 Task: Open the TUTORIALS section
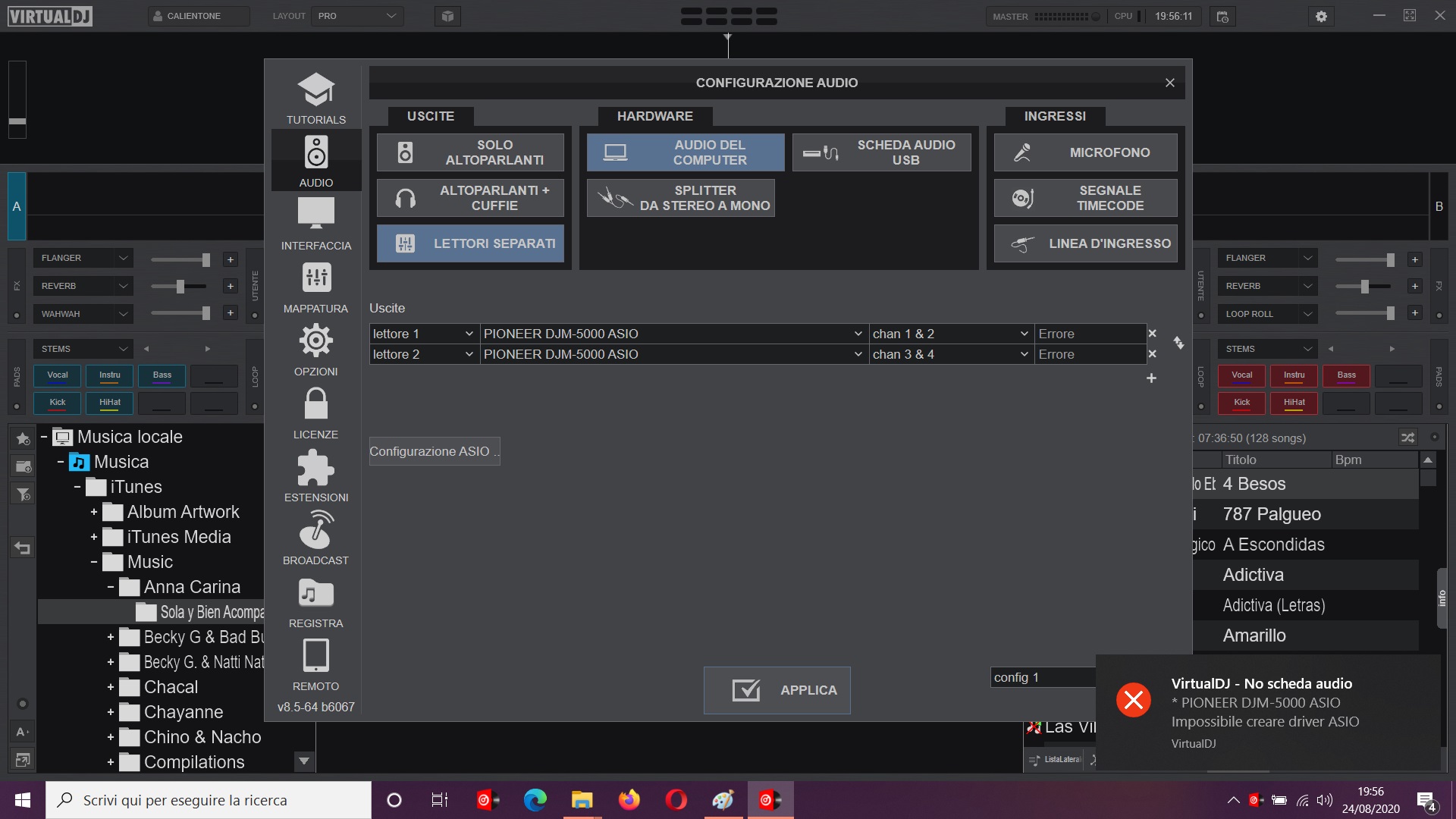click(315, 97)
